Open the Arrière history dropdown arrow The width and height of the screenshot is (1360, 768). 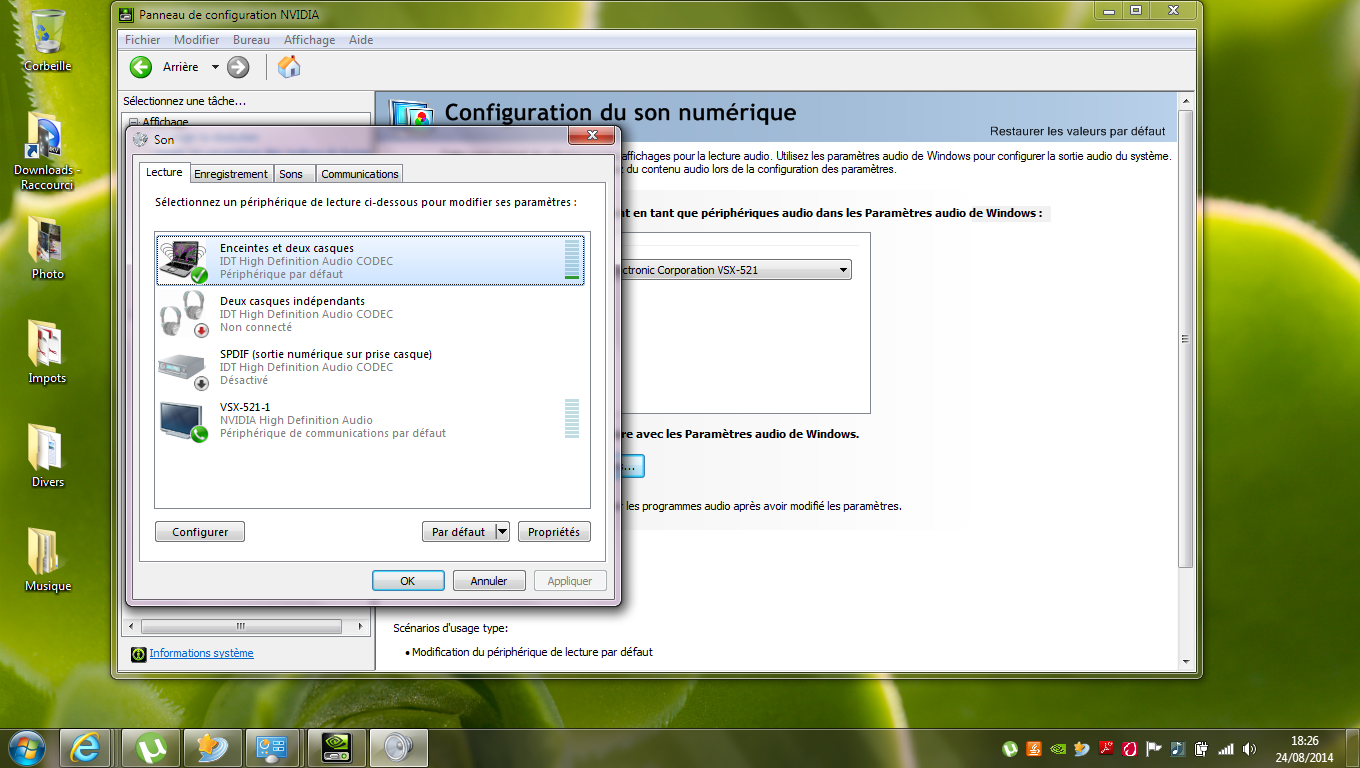(x=215, y=67)
